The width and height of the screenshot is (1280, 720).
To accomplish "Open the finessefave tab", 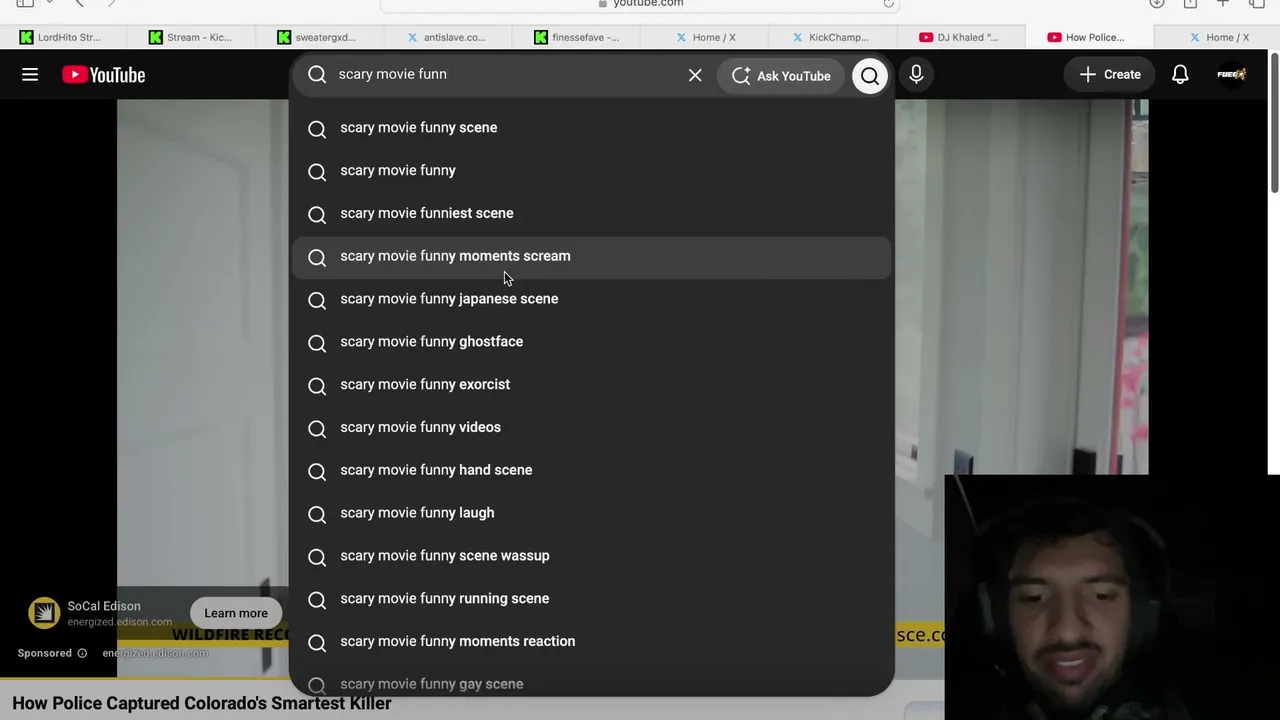I will tap(577, 37).
